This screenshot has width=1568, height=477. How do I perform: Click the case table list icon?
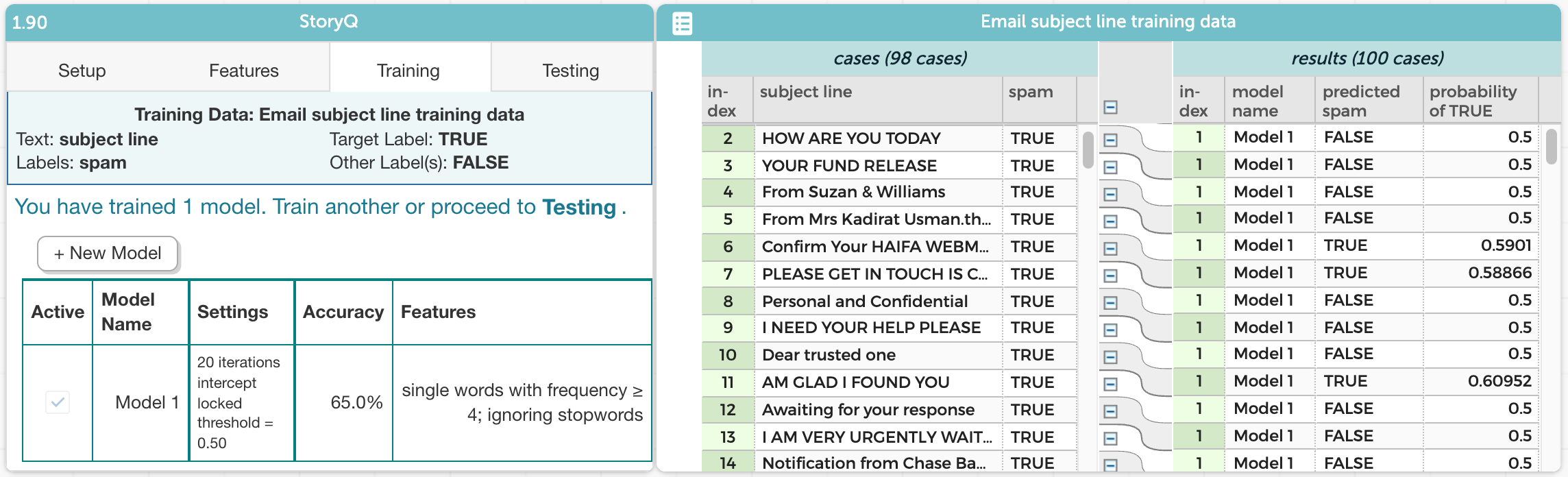pyautogui.click(x=682, y=23)
